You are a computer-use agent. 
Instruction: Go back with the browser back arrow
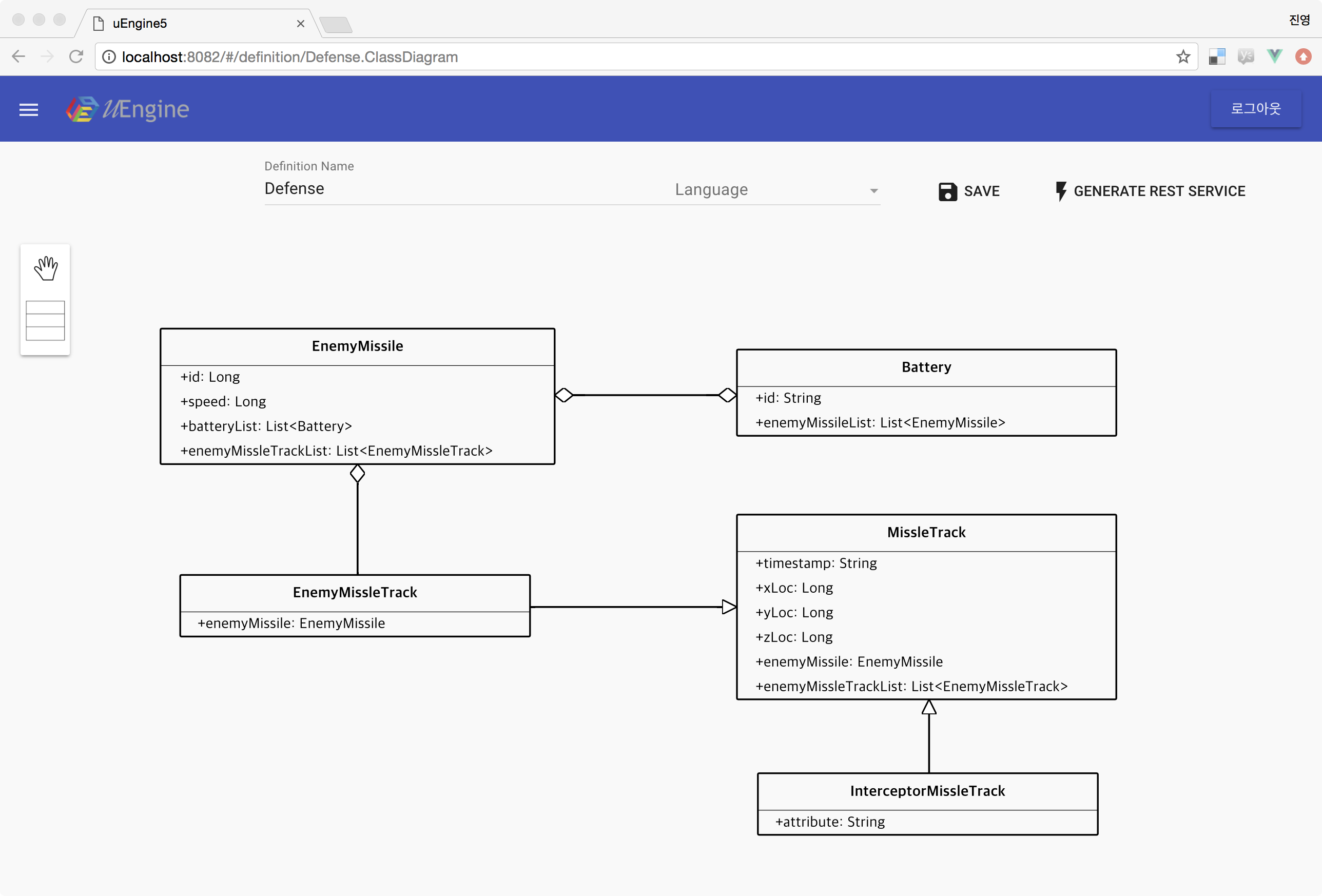tap(19, 56)
